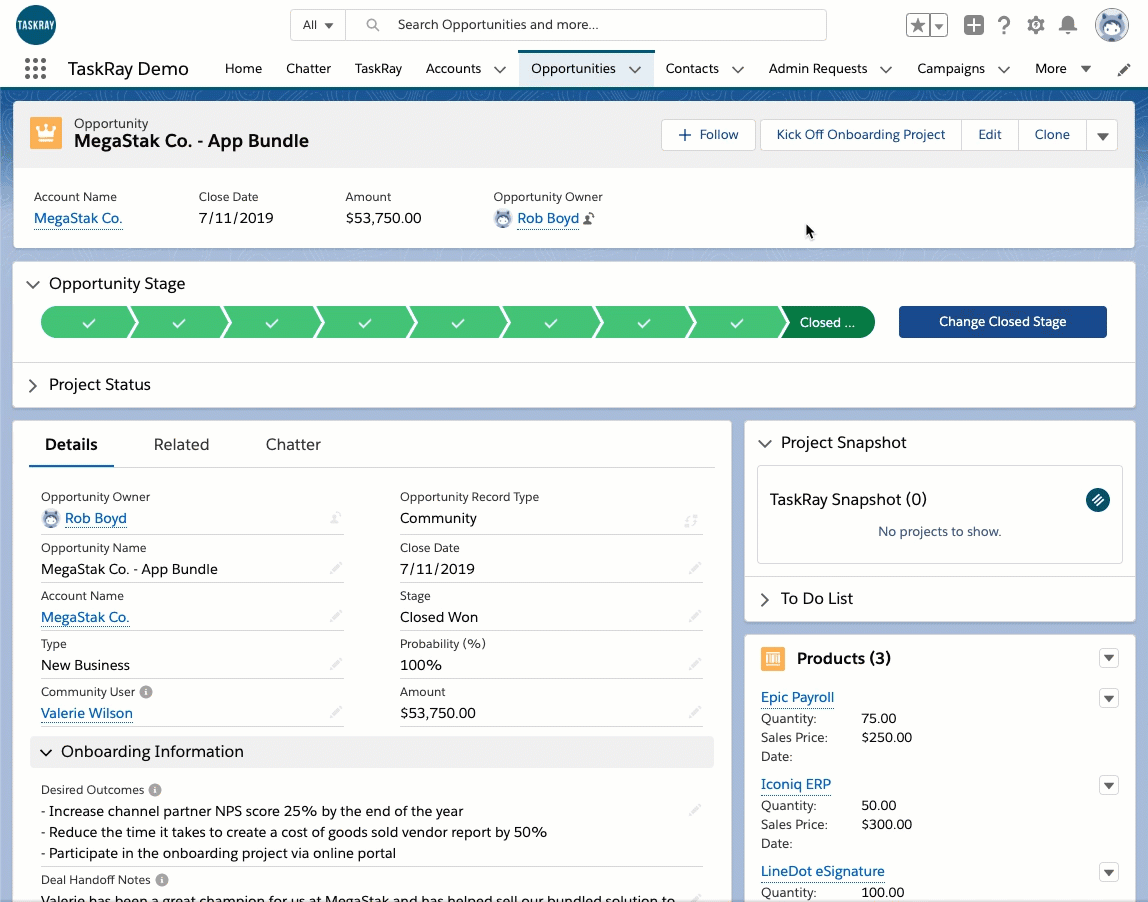The width and height of the screenshot is (1148, 902).
Task: Click the Kick Off Onboarding Project button
Action: [860, 134]
